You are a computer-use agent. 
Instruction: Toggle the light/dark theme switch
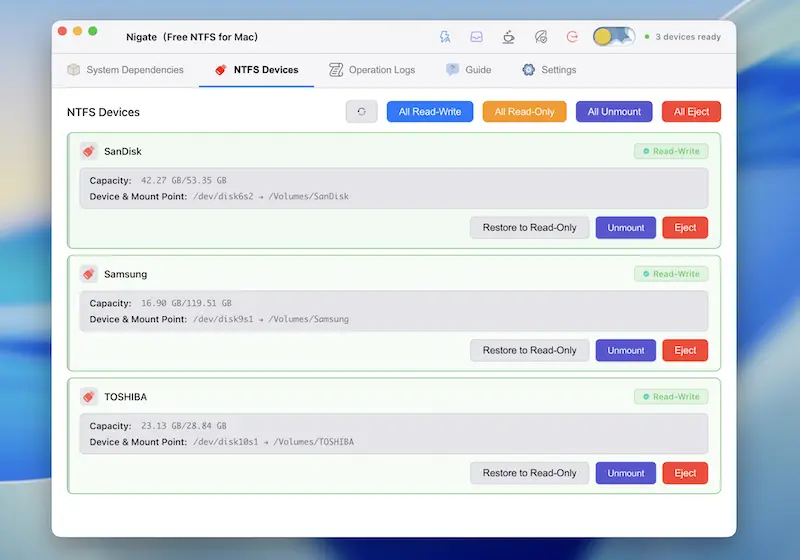tap(614, 37)
